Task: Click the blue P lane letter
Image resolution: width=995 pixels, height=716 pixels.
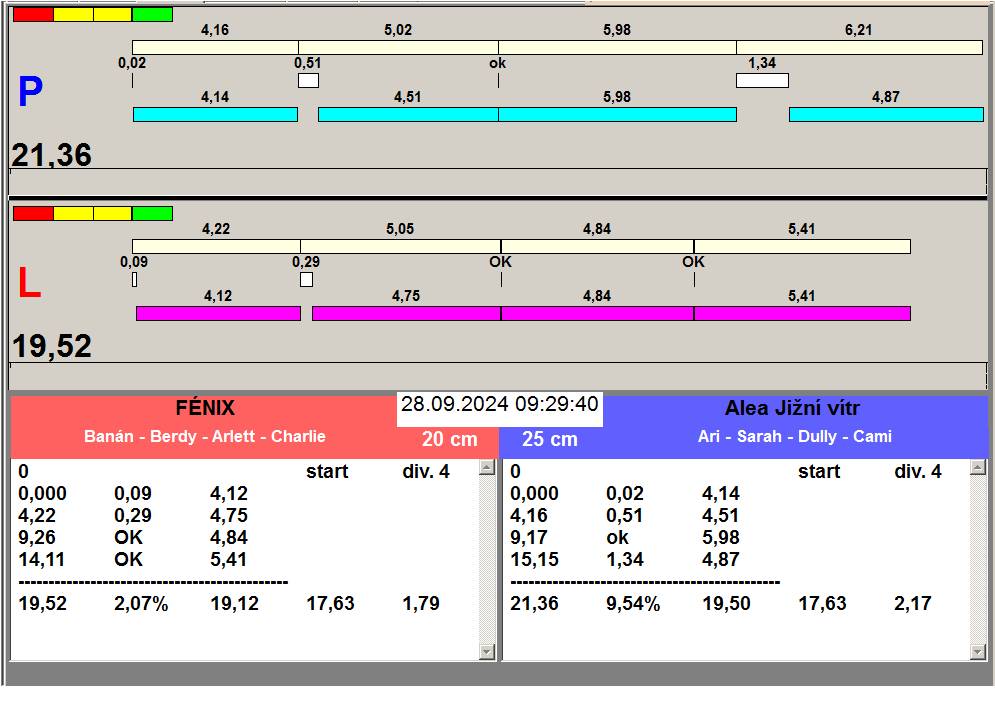Action: click(x=30, y=93)
